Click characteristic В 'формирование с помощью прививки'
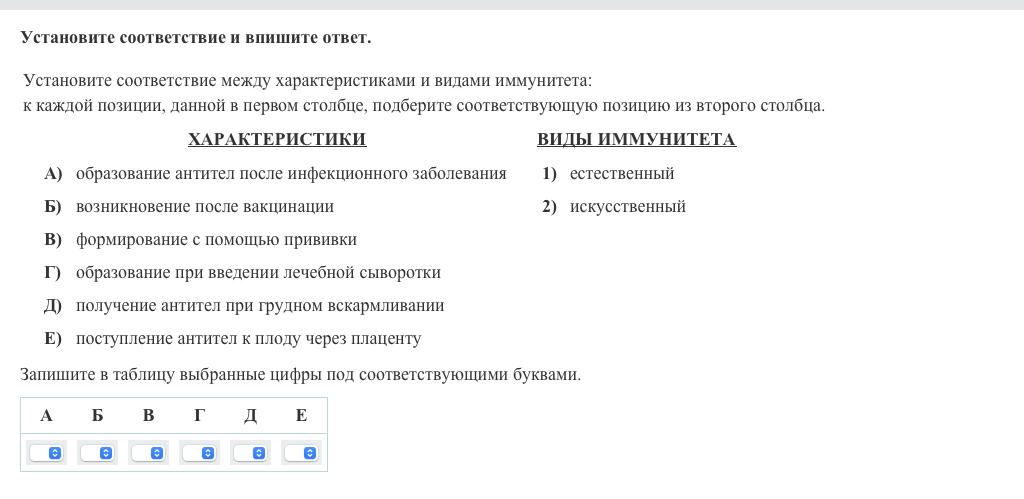This screenshot has height=499, width=1024. click(216, 240)
